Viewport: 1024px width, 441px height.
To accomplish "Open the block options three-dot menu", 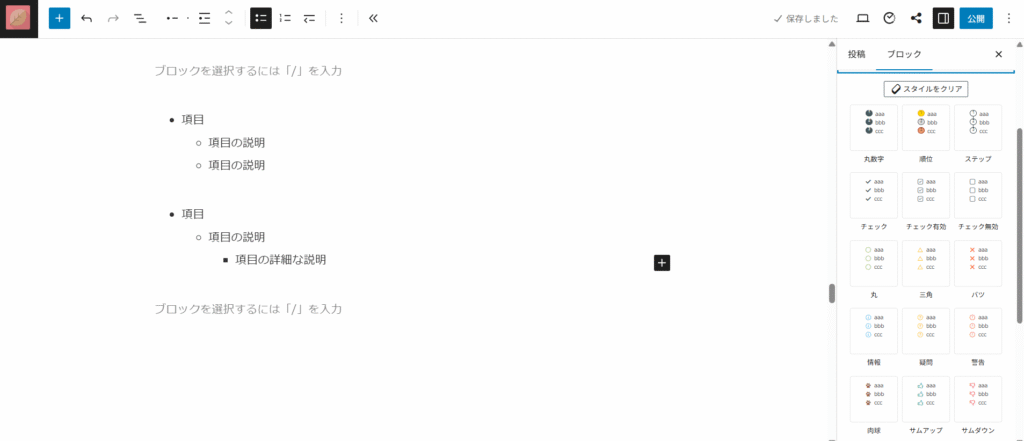I will tap(341, 18).
